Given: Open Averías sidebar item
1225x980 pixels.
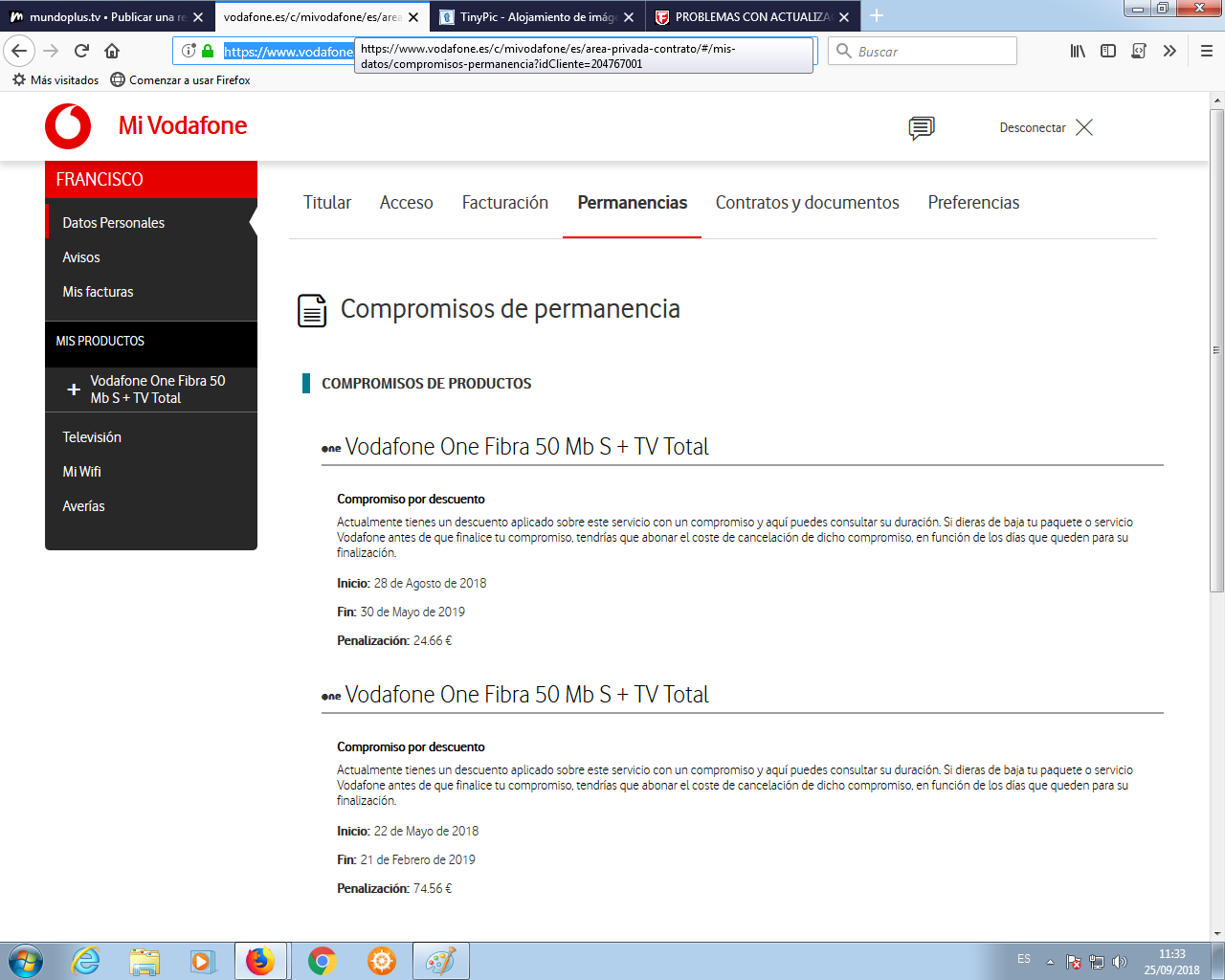Looking at the screenshot, I should point(83,506).
